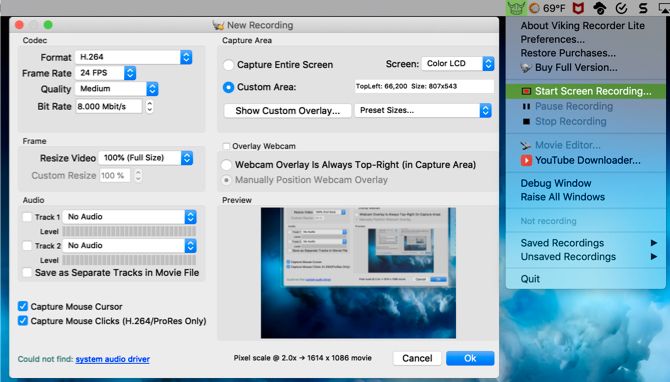
Task: Open About Viking Recorder Lite
Action: pyautogui.click(x=582, y=26)
